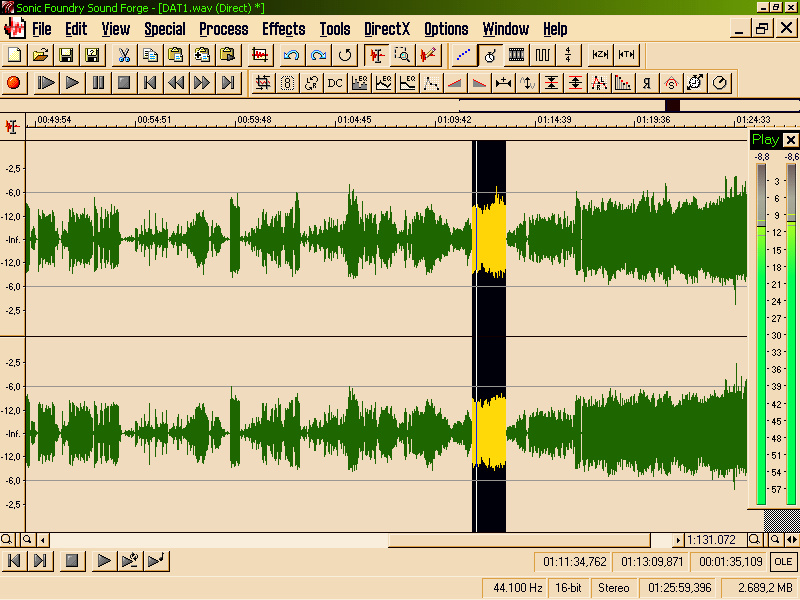Apply the DC offset tool
This screenshot has width=800, height=600.
pos(335,83)
